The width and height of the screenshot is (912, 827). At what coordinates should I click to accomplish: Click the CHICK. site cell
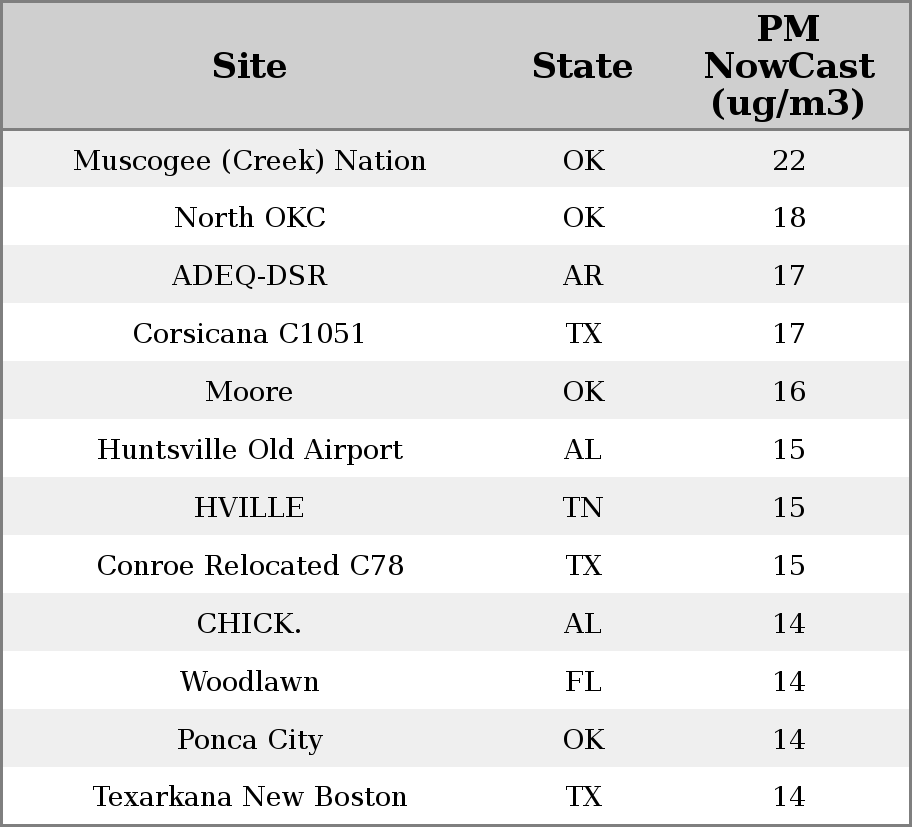(249, 624)
